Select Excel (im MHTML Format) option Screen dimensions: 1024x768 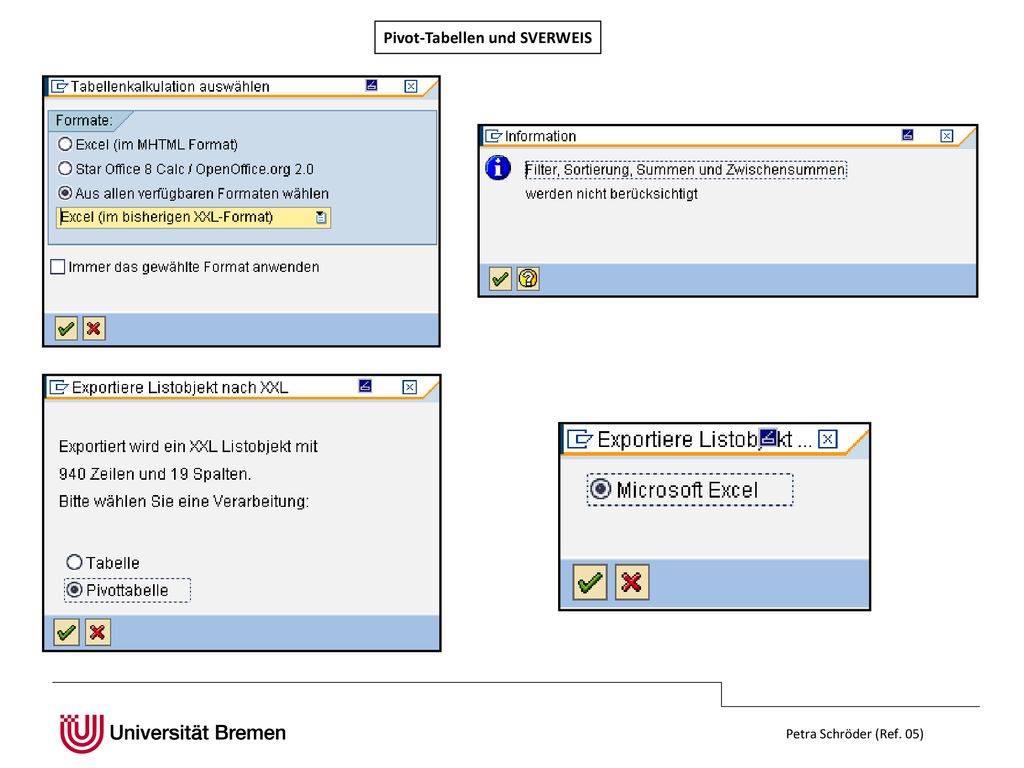coord(148,144)
